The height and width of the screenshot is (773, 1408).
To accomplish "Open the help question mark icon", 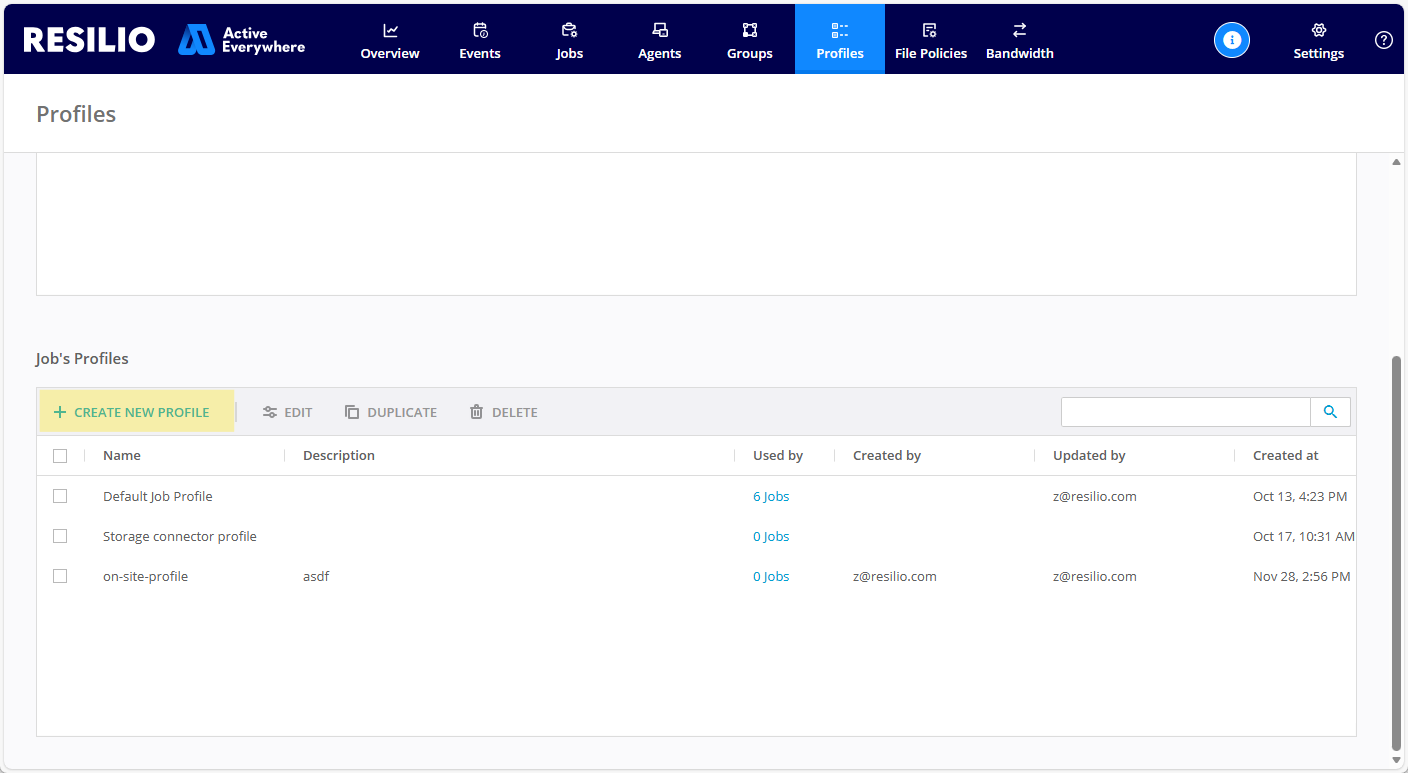I will click(x=1383, y=40).
